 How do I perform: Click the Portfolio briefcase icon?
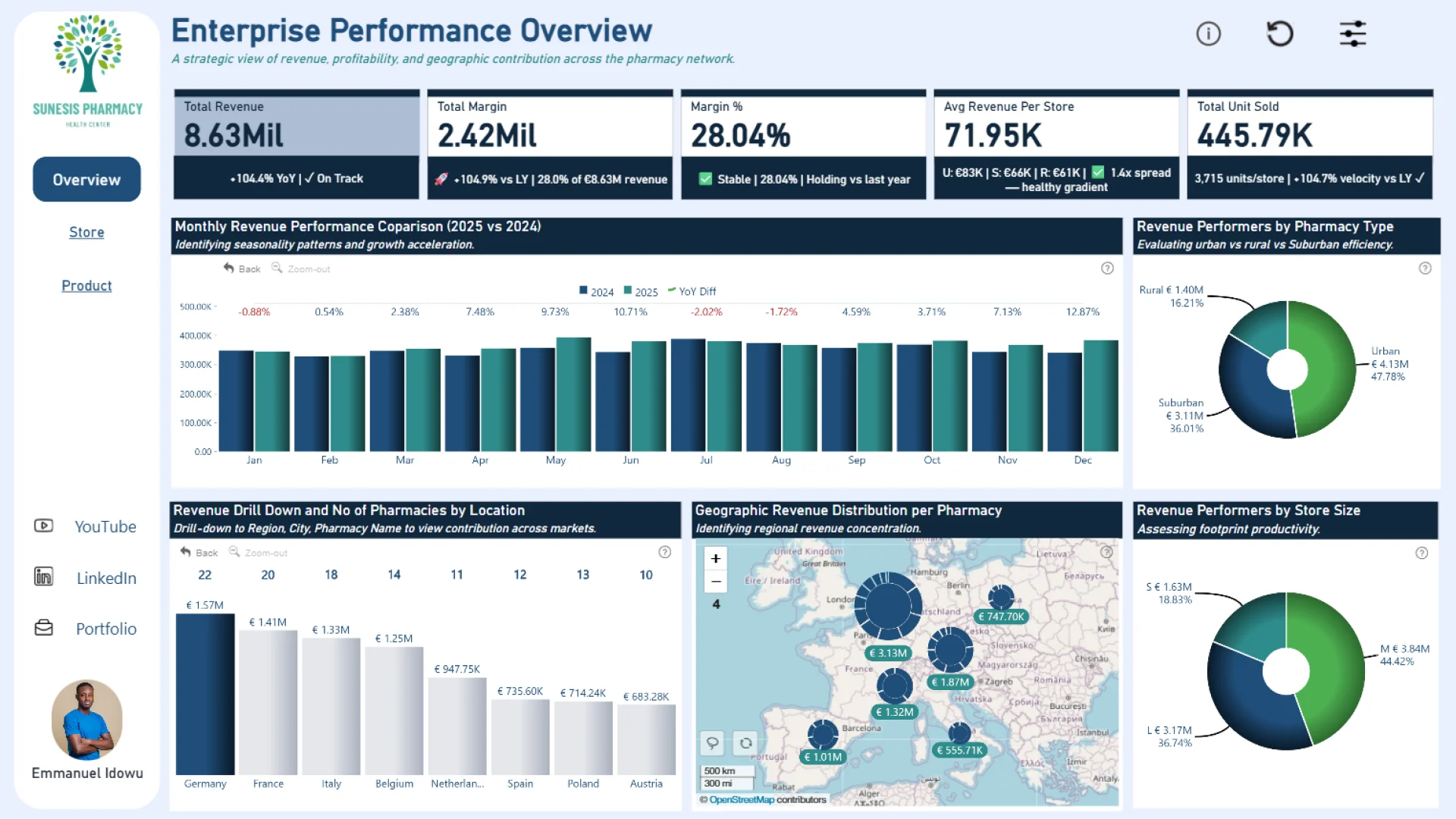click(x=44, y=628)
